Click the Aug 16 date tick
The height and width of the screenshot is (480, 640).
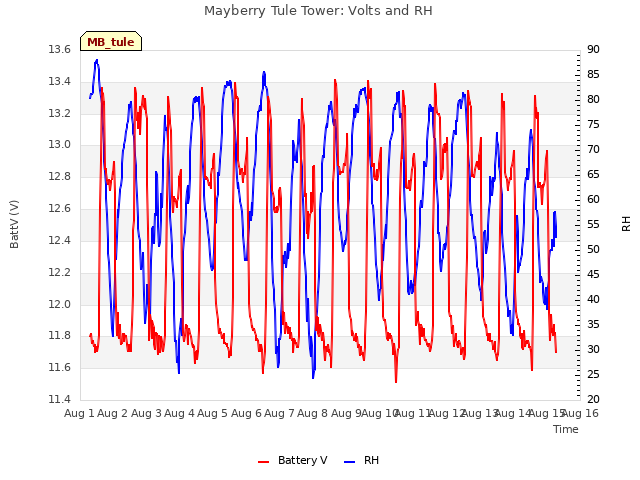point(580,413)
